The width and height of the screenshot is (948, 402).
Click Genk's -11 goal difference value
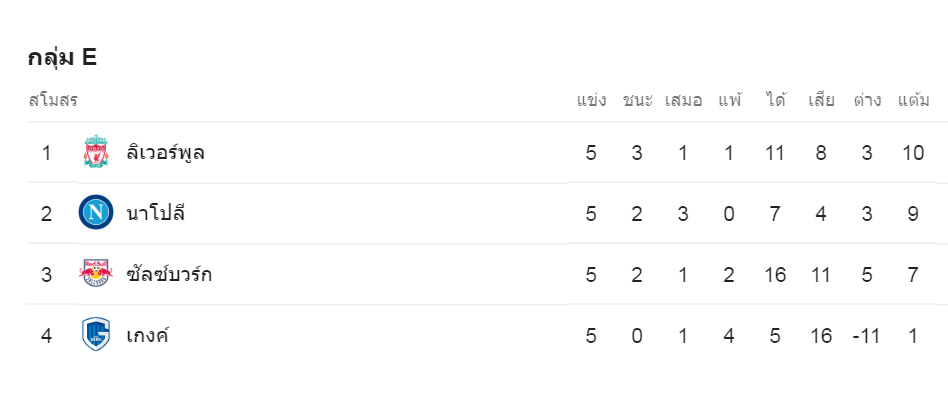point(866,335)
